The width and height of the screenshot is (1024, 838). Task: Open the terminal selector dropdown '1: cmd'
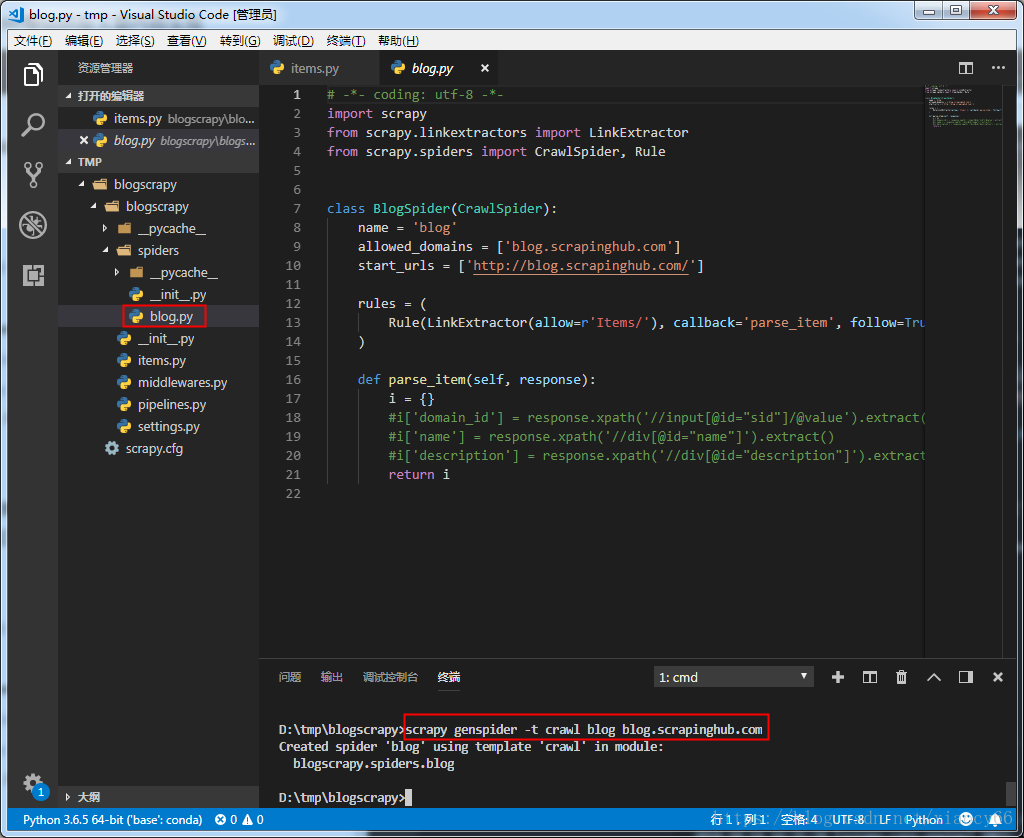pos(733,677)
